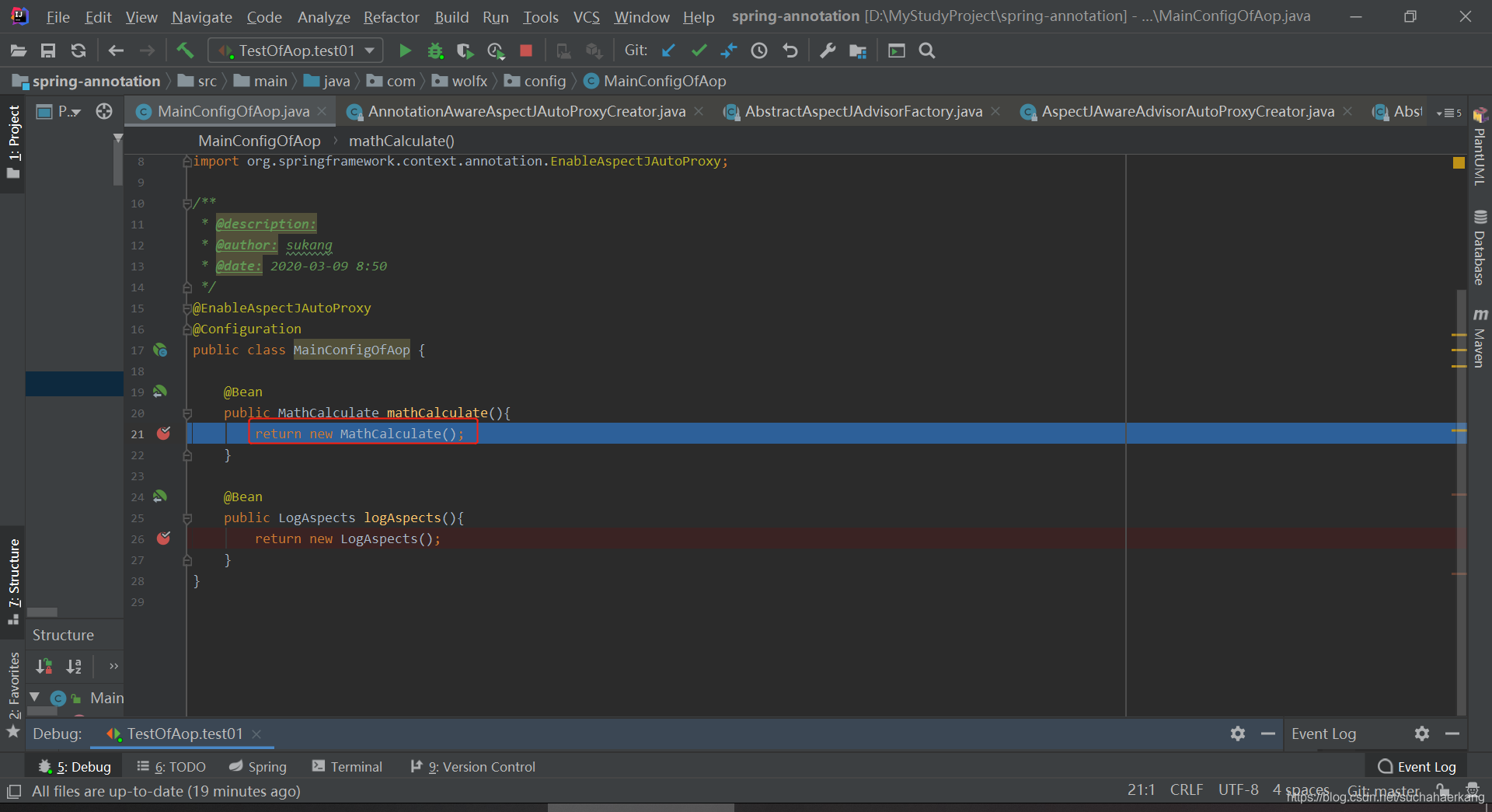Viewport: 1492px width, 812px height.
Task: Switch to AspectJAwareAdvisorAutoProxyCreator.java tab
Action: tap(1187, 112)
